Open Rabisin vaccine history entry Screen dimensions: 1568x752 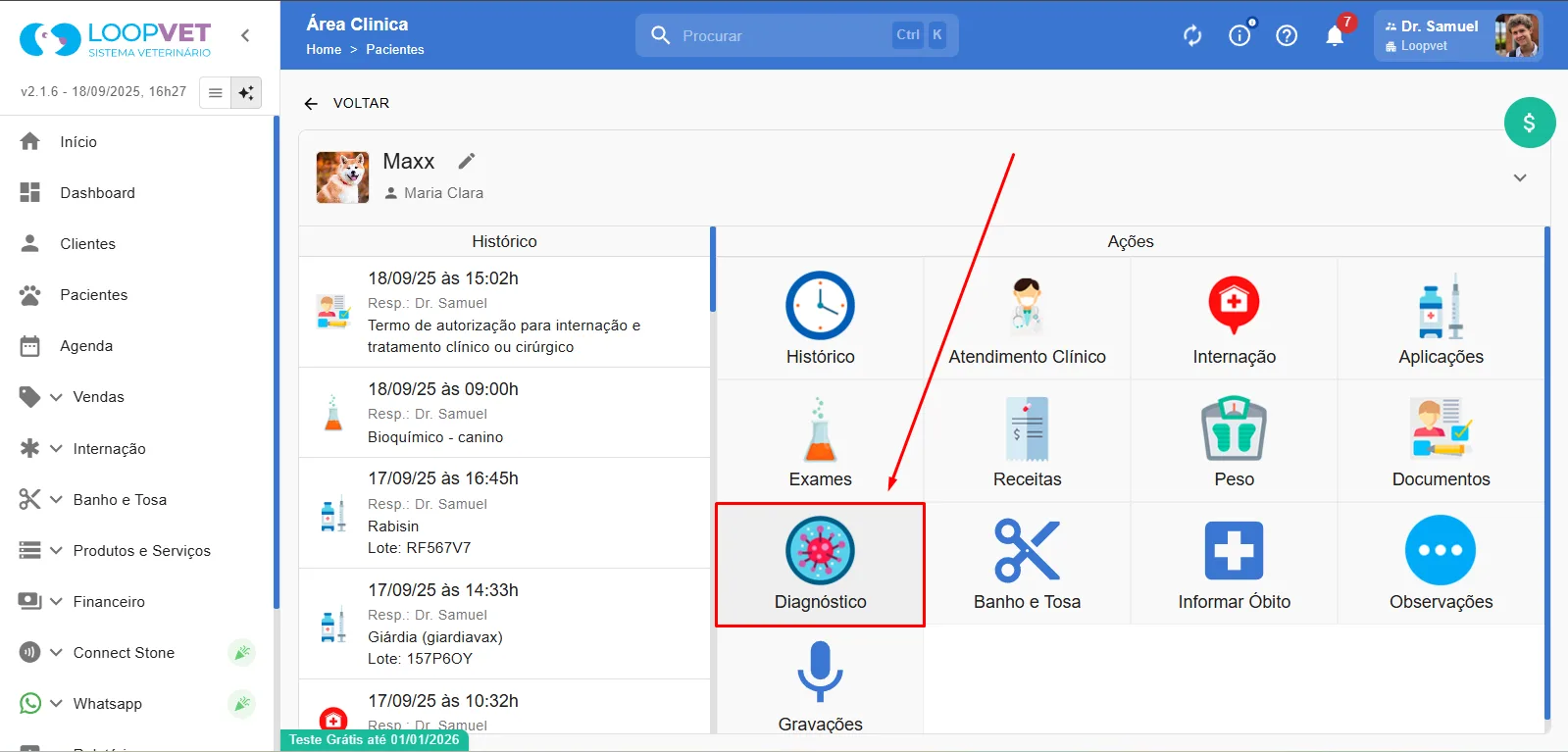(504, 513)
